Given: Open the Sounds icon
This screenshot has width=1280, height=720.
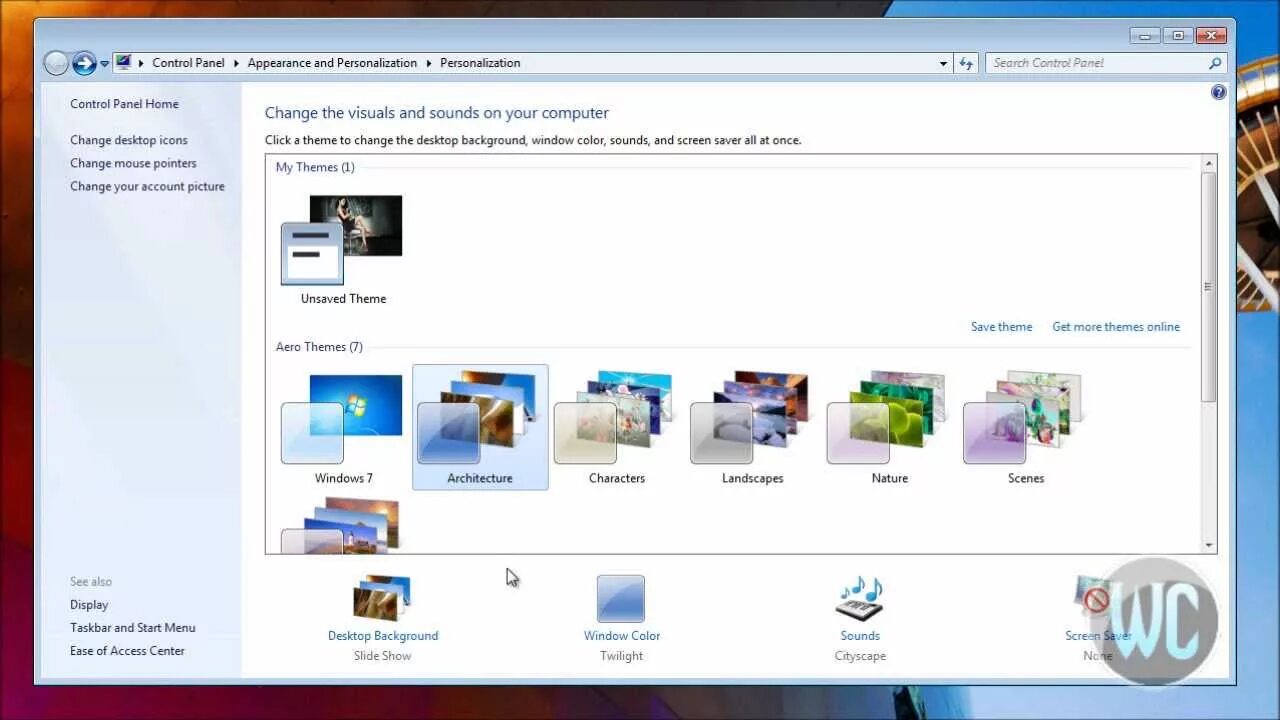Looking at the screenshot, I should tap(860, 598).
